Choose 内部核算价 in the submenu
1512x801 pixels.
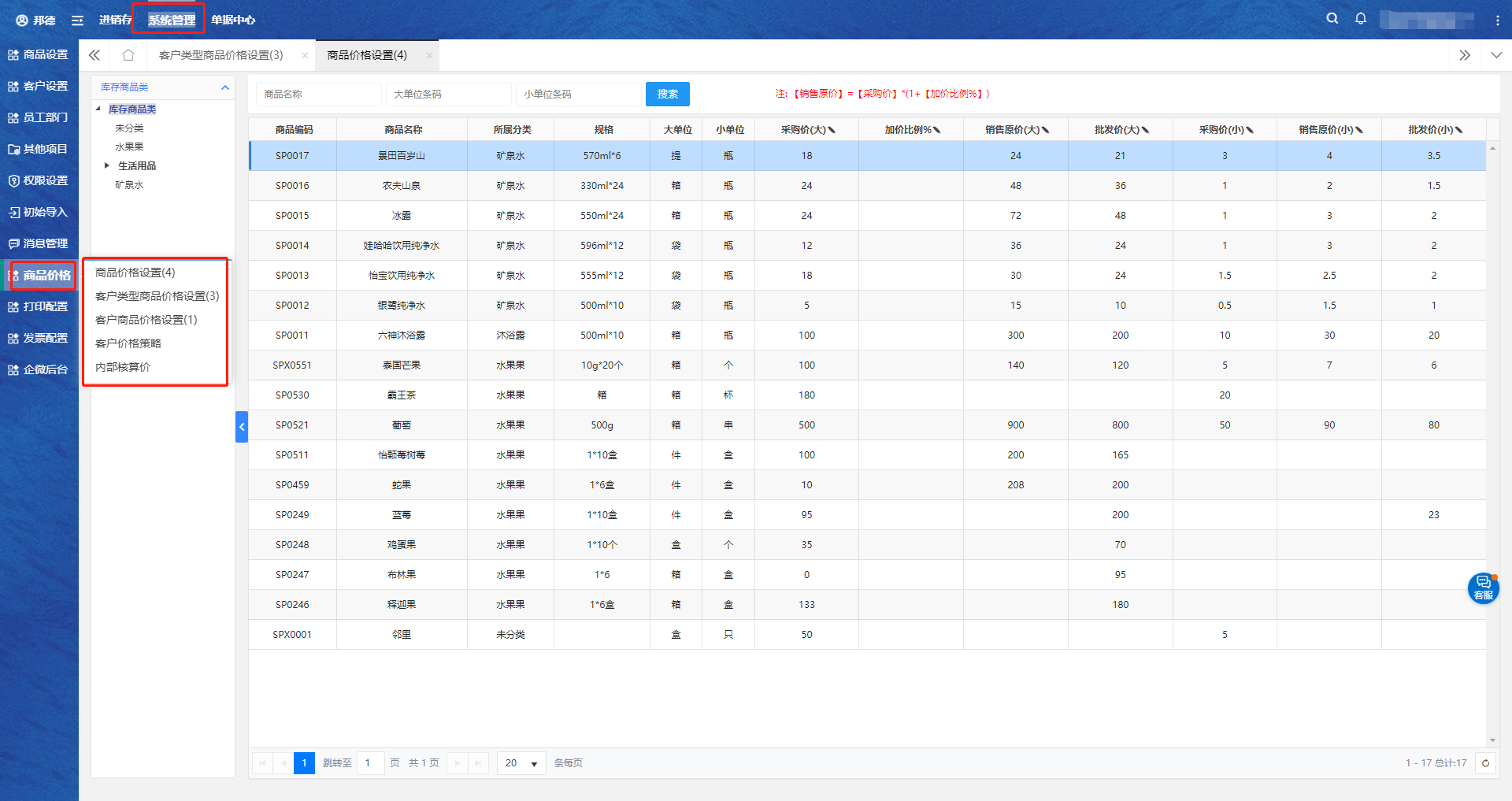tap(123, 367)
